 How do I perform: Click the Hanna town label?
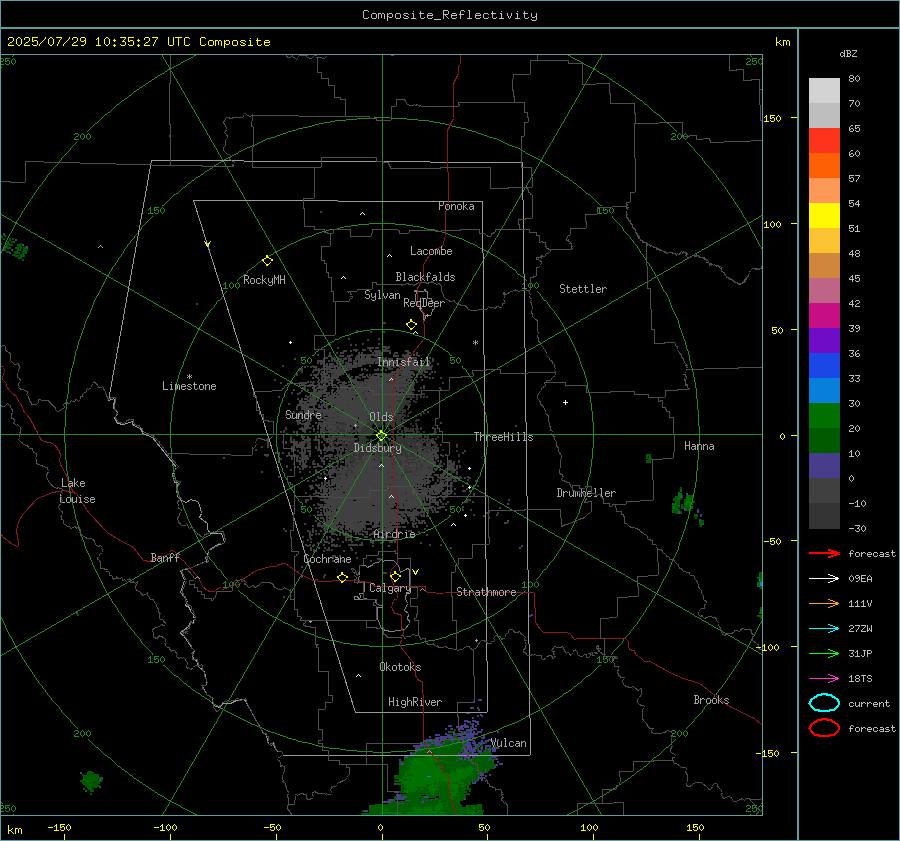(699, 446)
